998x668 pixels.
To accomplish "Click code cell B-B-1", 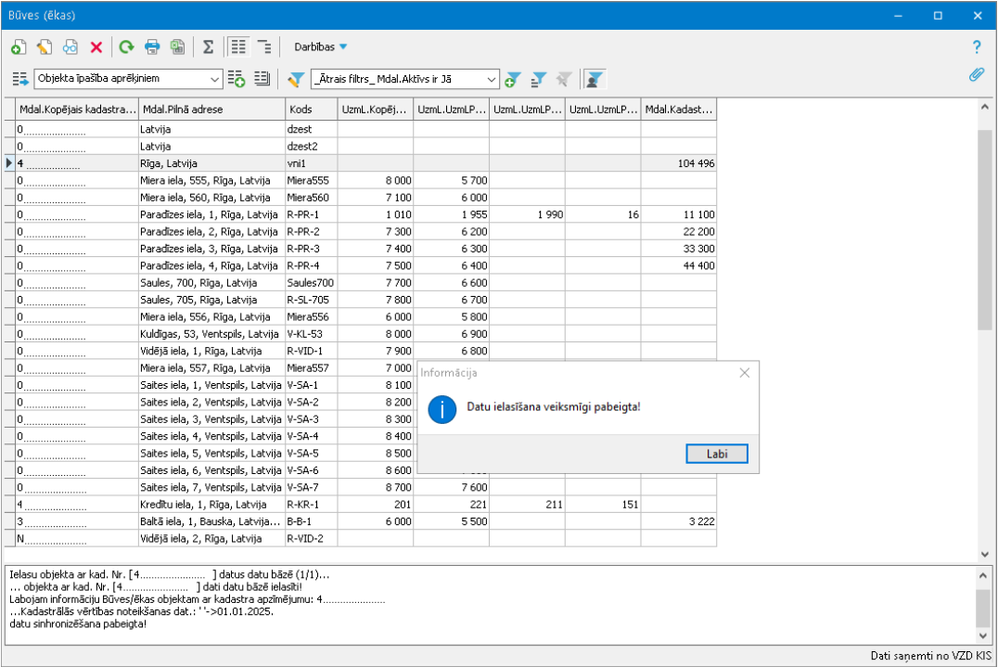I will tap(311, 522).
